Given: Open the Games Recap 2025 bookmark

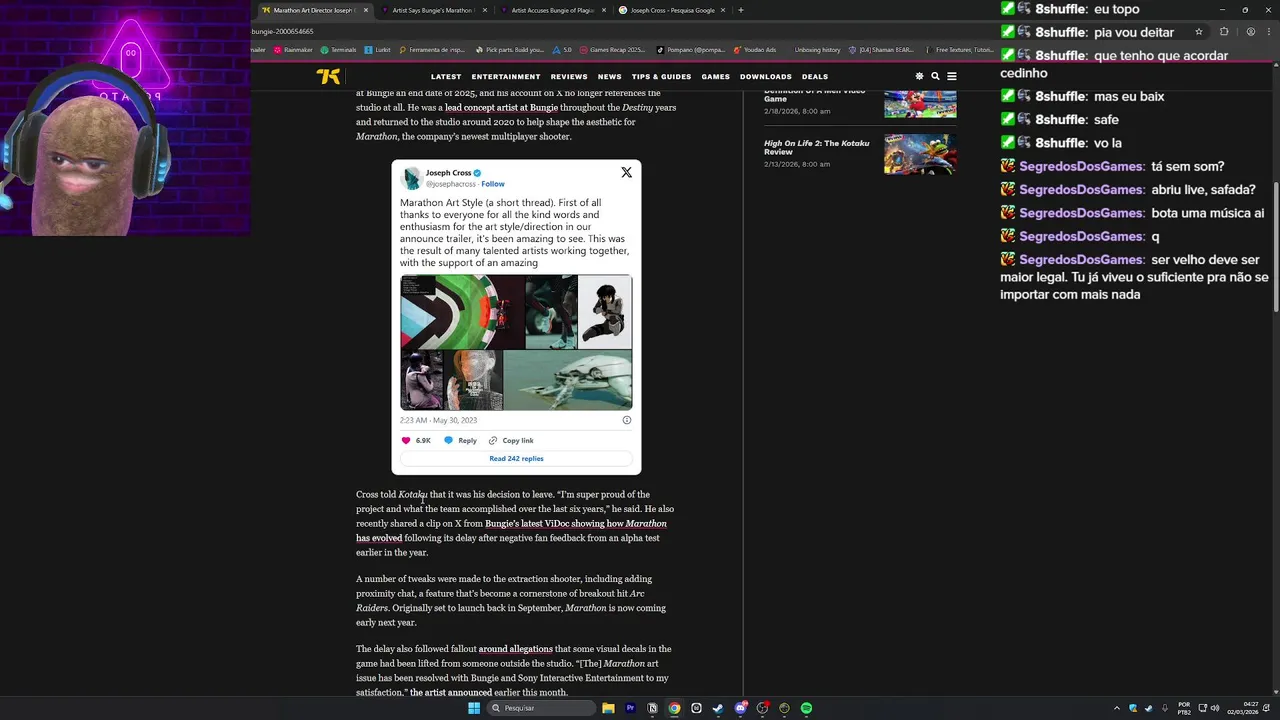Looking at the screenshot, I should (612, 50).
